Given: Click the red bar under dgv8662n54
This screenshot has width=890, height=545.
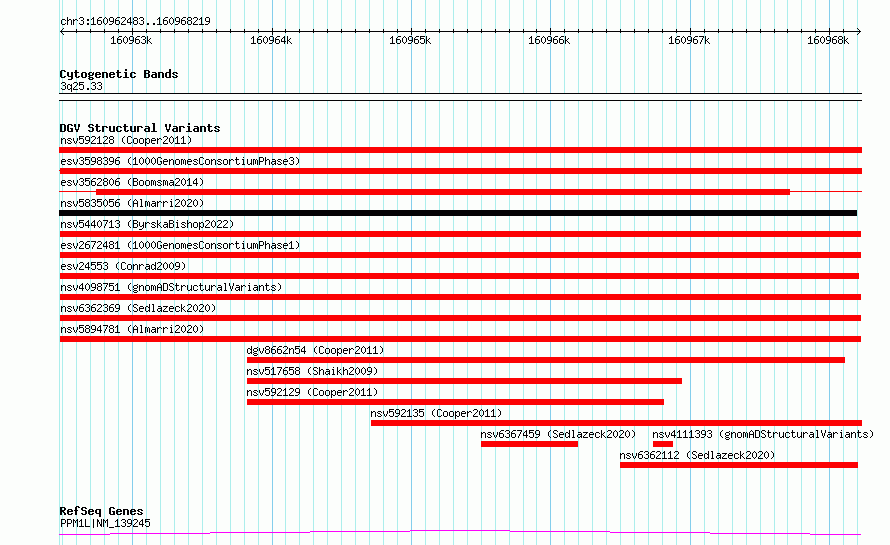Looking at the screenshot, I should click(x=545, y=360).
